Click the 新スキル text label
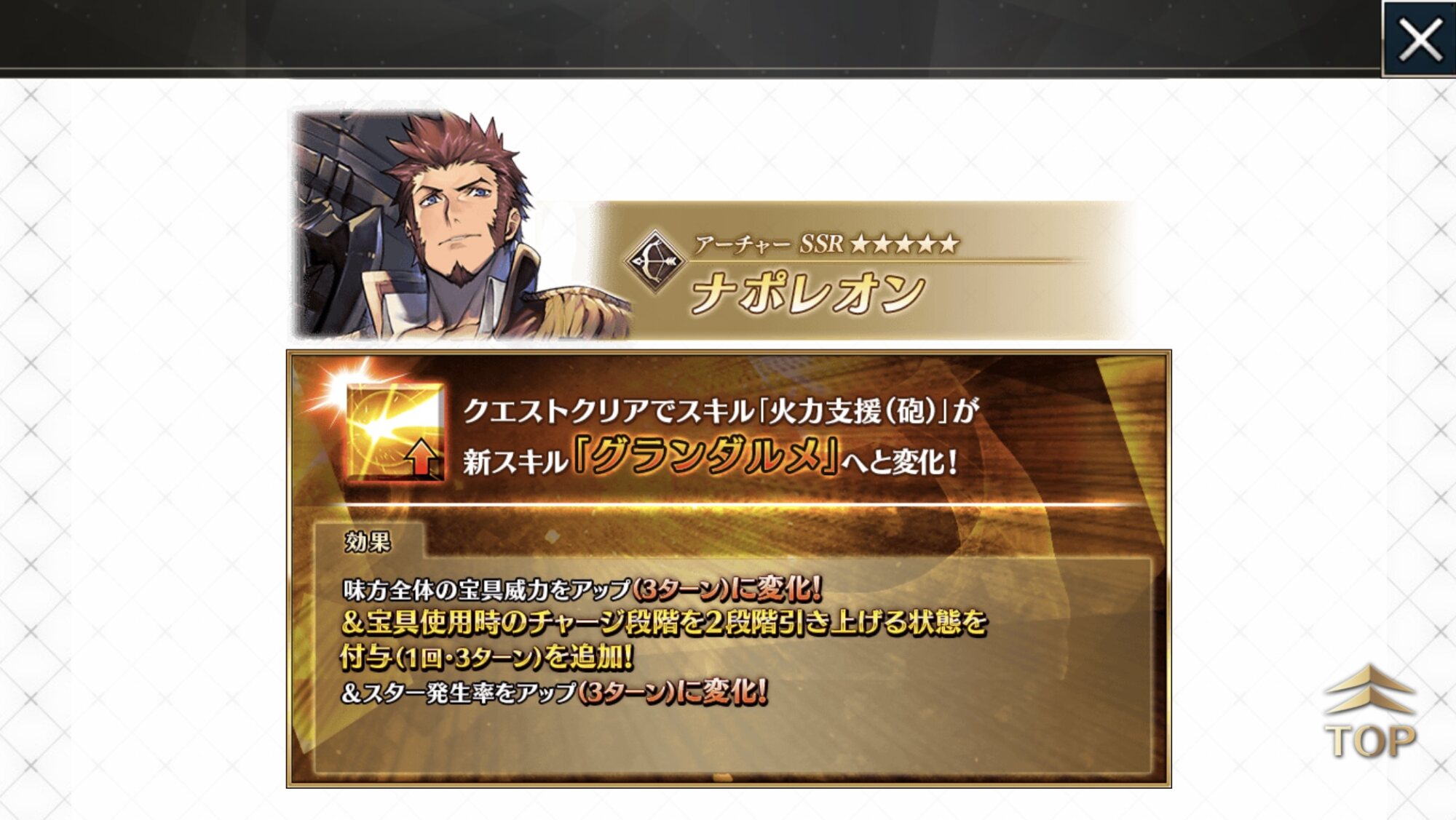Image resolution: width=1456 pixels, height=820 pixels. pyautogui.click(x=515, y=462)
